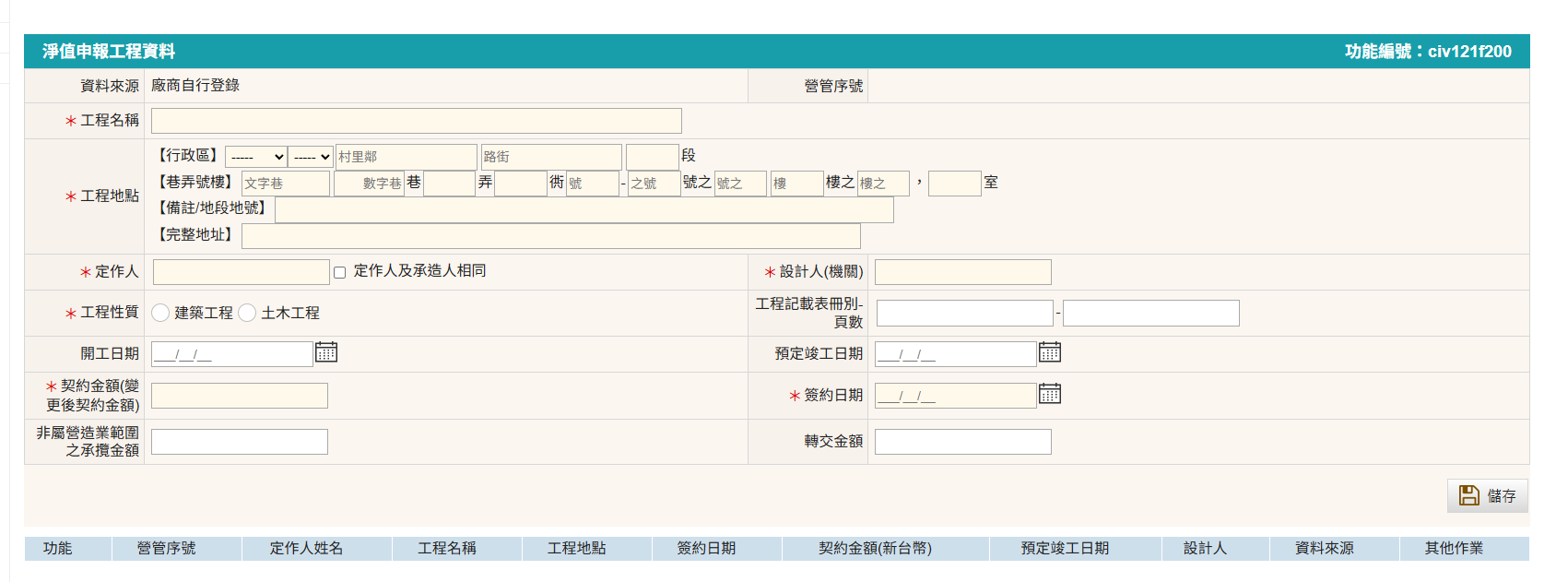Viewport: 1568px width, 582px height.
Task: Check 定作人及承造人相同 checkbox
Action: [x=340, y=272]
